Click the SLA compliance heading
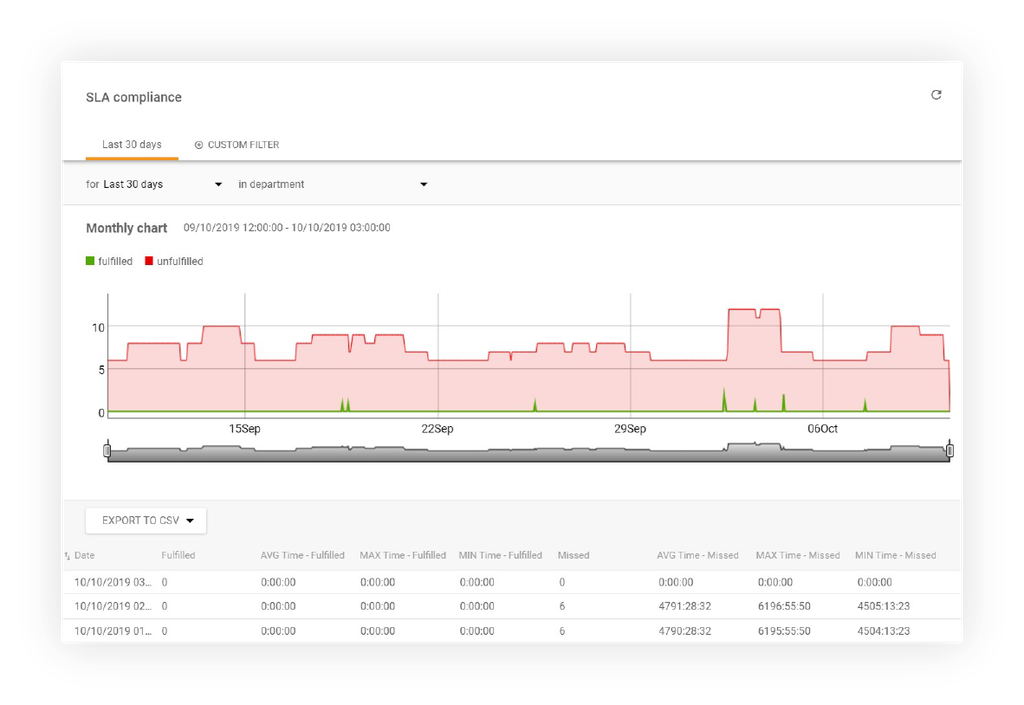This screenshot has width=1024, height=705. [x=134, y=97]
